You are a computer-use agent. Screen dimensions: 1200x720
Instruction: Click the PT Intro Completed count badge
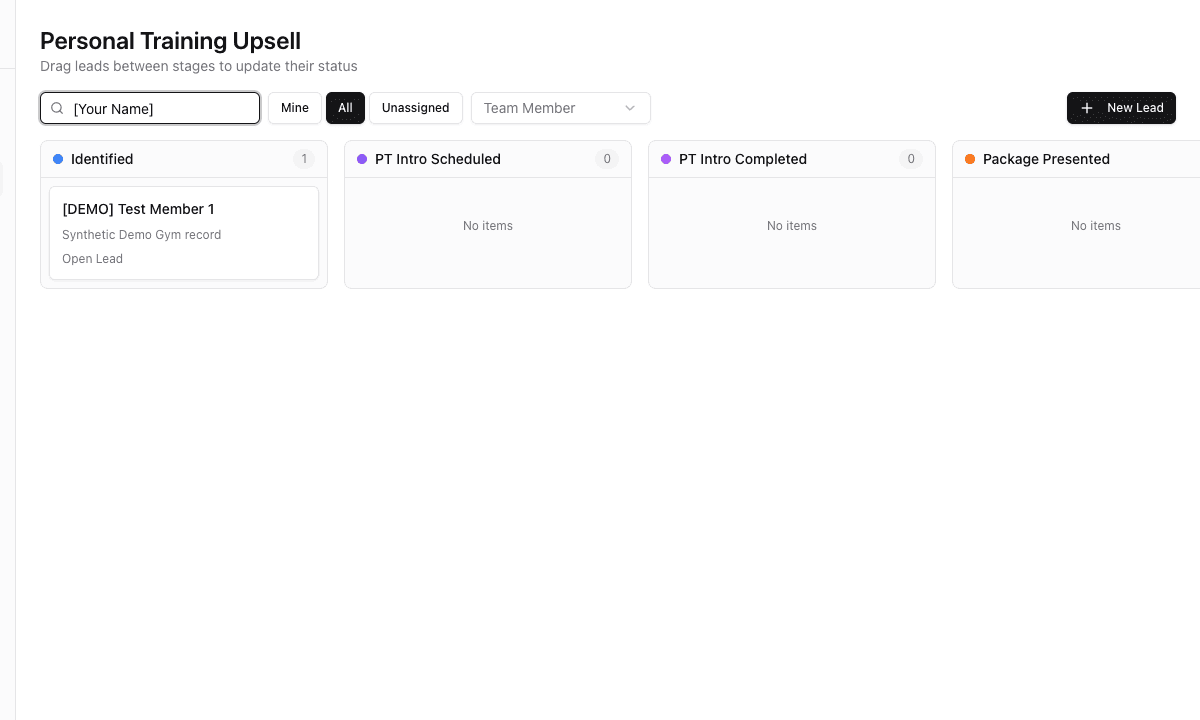(910, 159)
